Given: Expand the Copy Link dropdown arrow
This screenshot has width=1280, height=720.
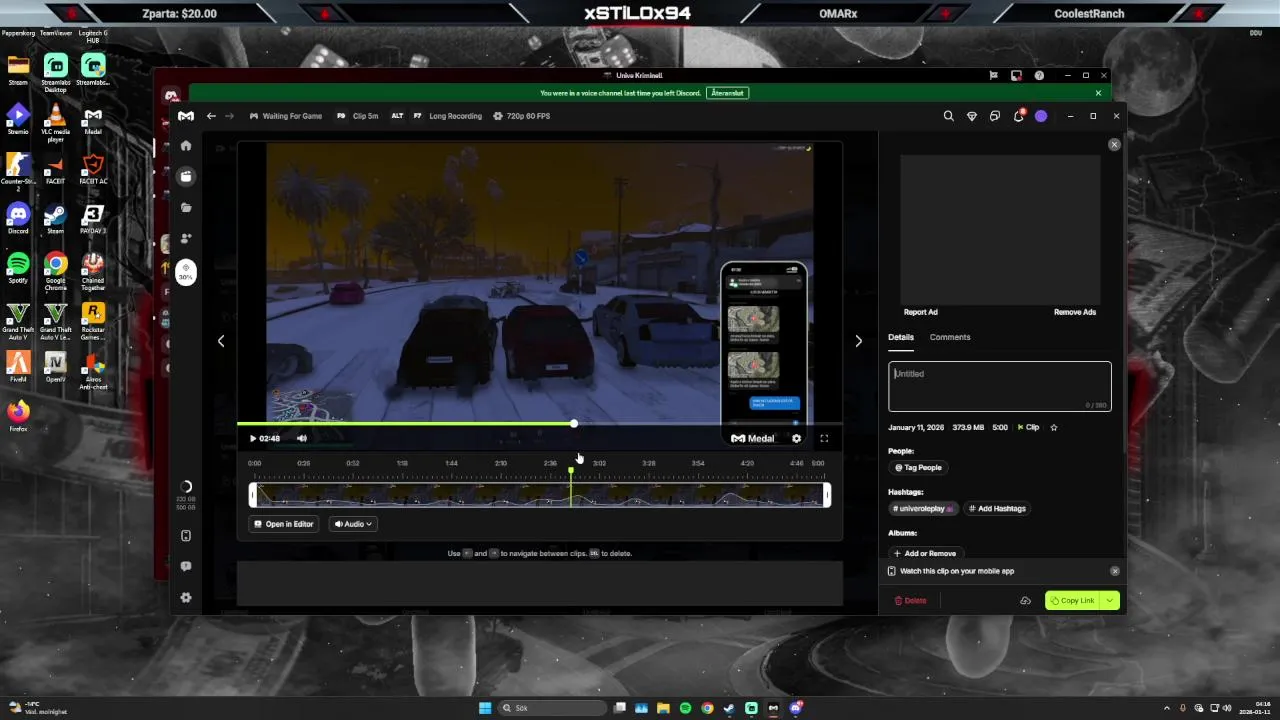Looking at the screenshot, I should [x=1109, y=601].
